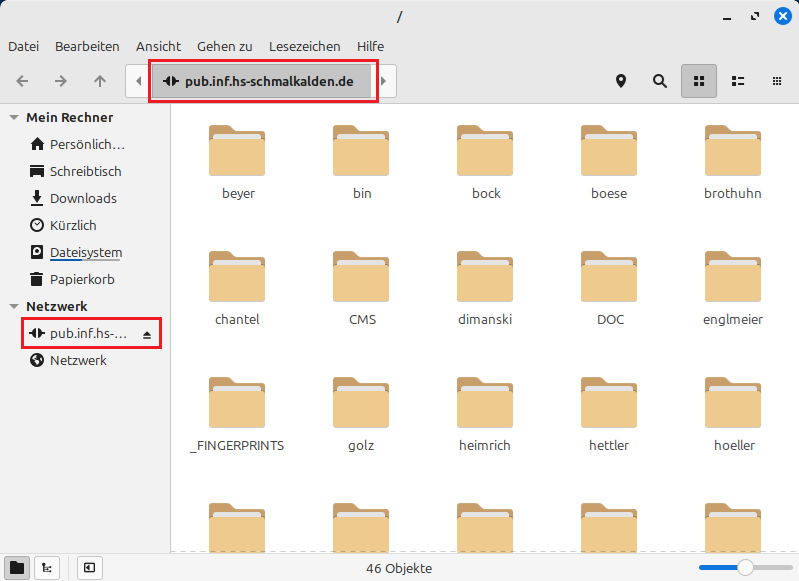Switch to list view

738,81
